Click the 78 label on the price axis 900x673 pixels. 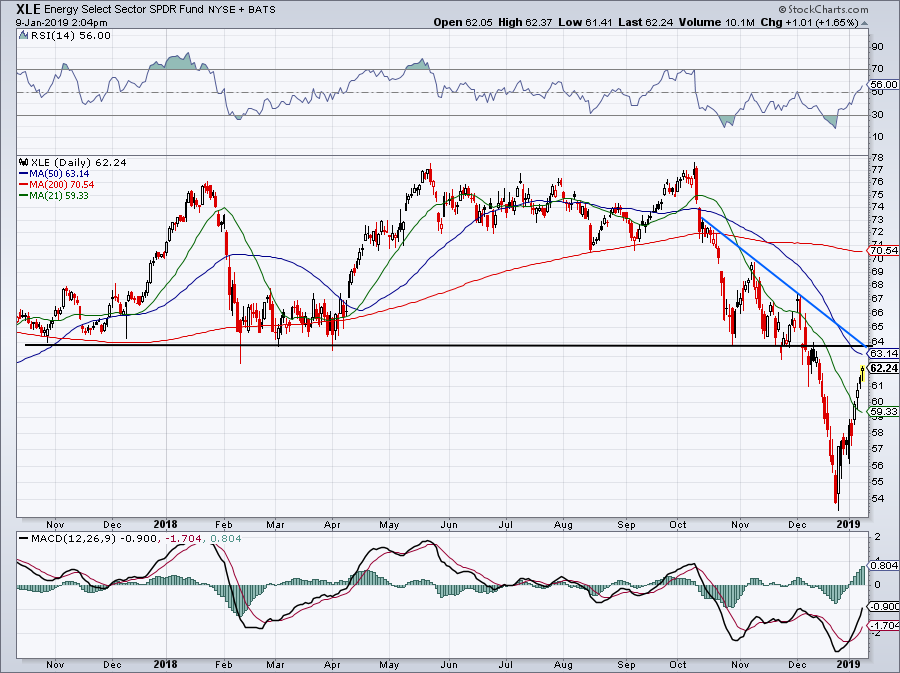[x=877, y=157]
